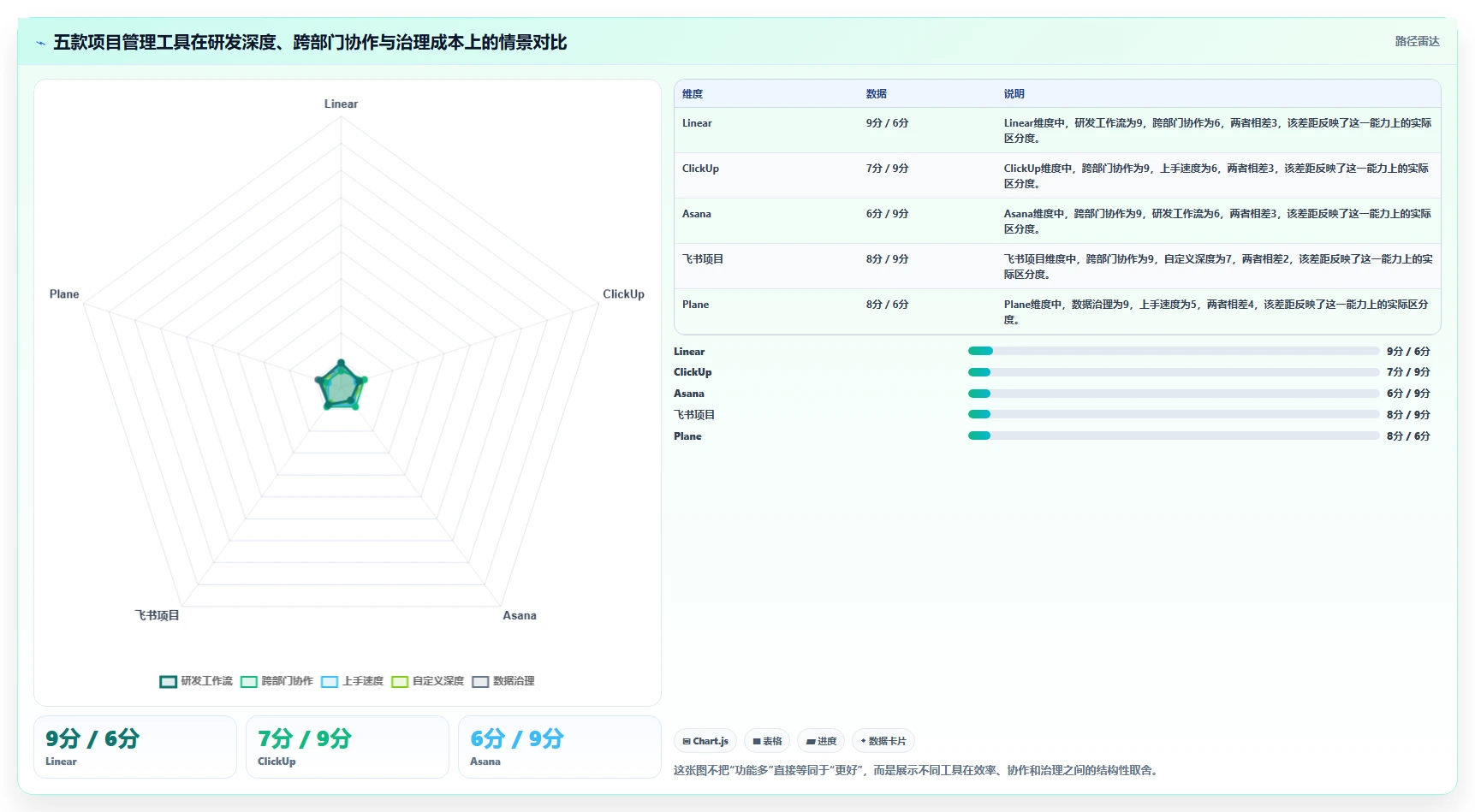Open the Linear 9分 / 6分 data card
Screen dimensions: 1475x812
tap(135, 747)
